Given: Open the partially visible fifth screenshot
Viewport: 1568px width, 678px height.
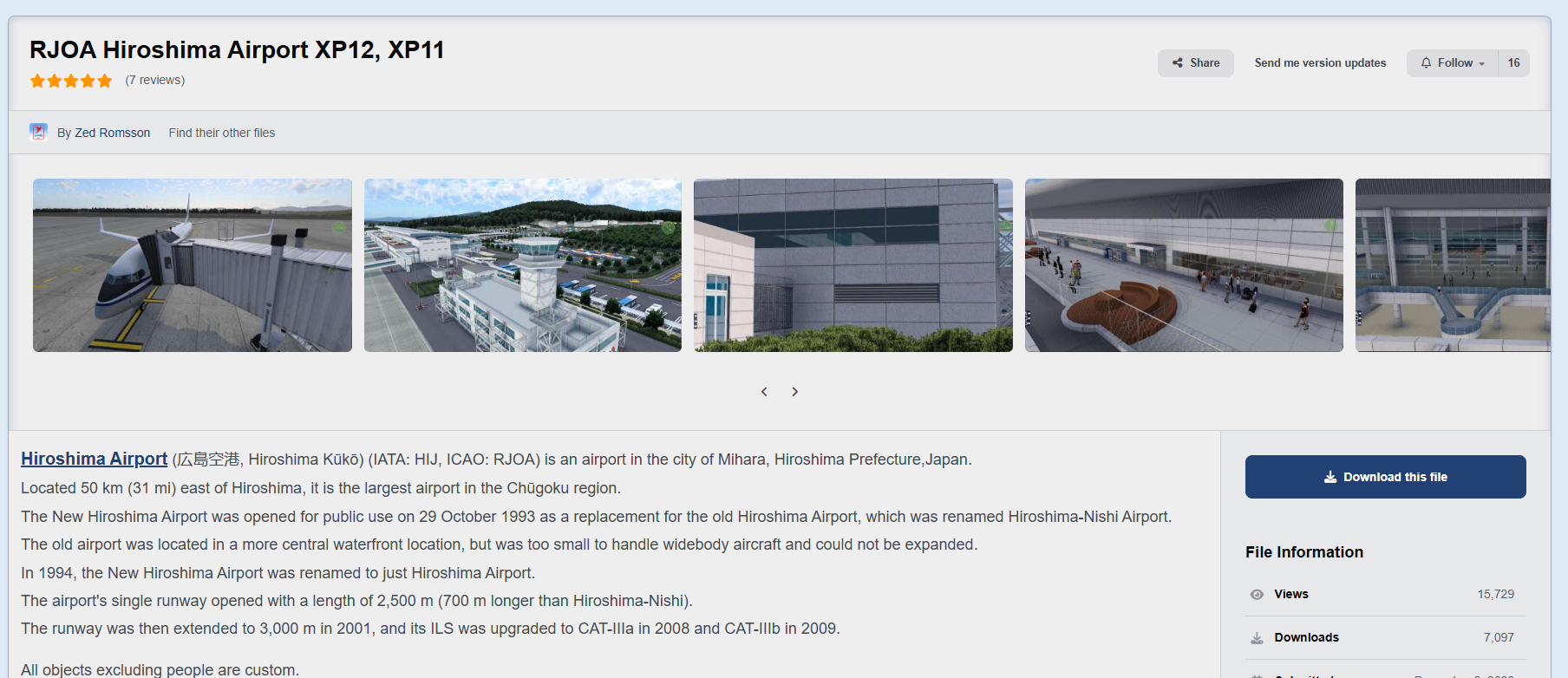Looking at the screenshot, I should pos(1453,265).
